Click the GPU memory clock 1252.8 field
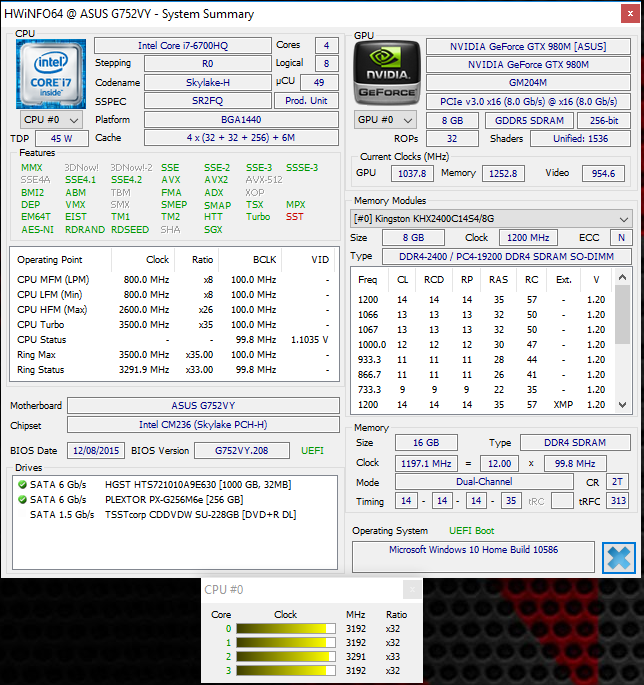The width and height of the screenshot is (644, 685). (x=503, y=173)
